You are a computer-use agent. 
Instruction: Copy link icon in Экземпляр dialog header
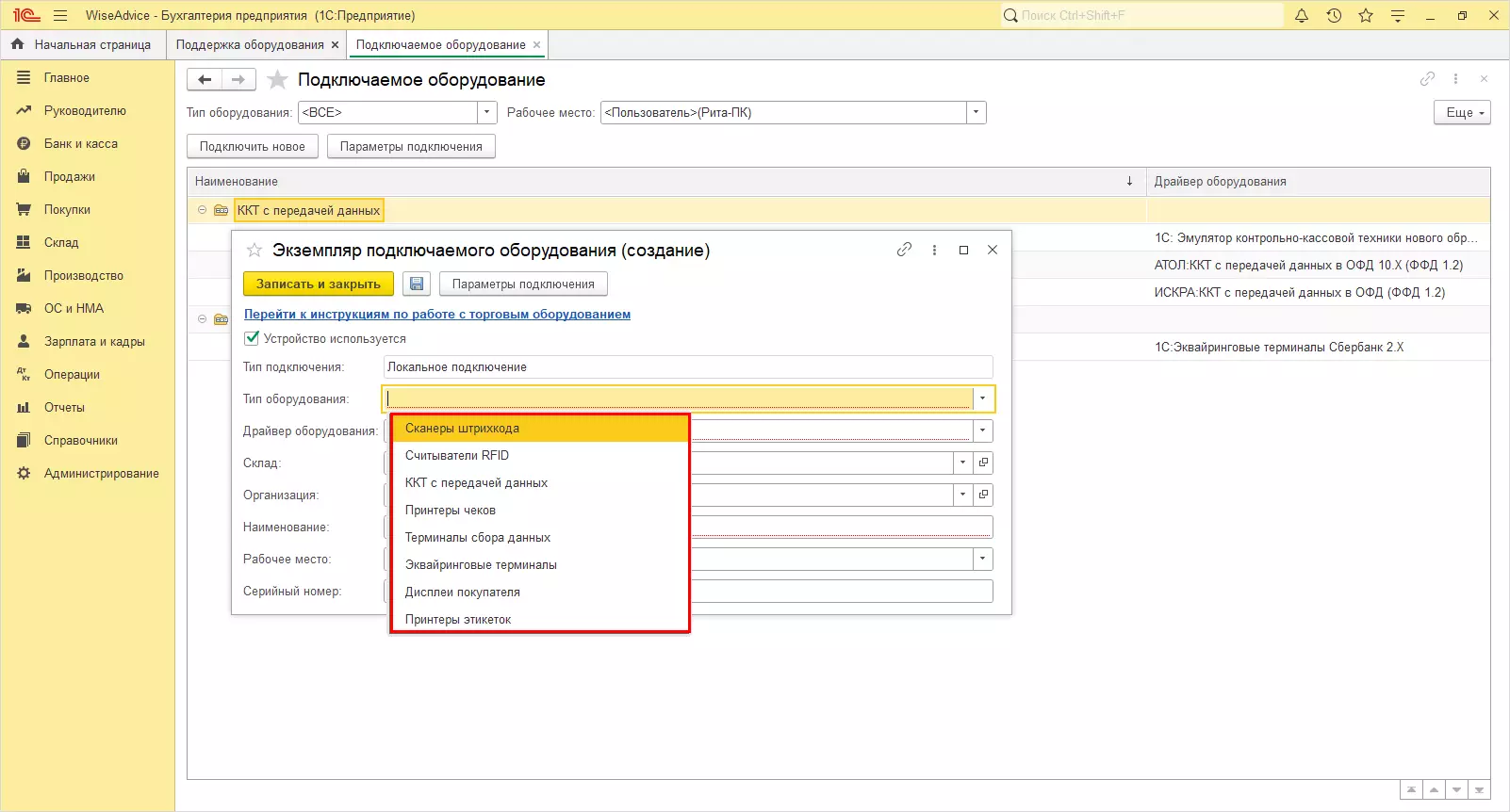click(904, 250)
